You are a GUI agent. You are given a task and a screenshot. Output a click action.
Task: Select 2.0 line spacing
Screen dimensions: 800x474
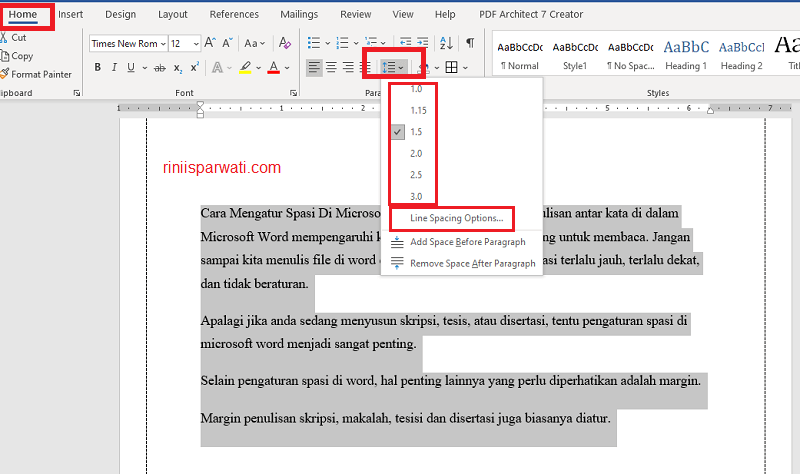click(462, 153)
